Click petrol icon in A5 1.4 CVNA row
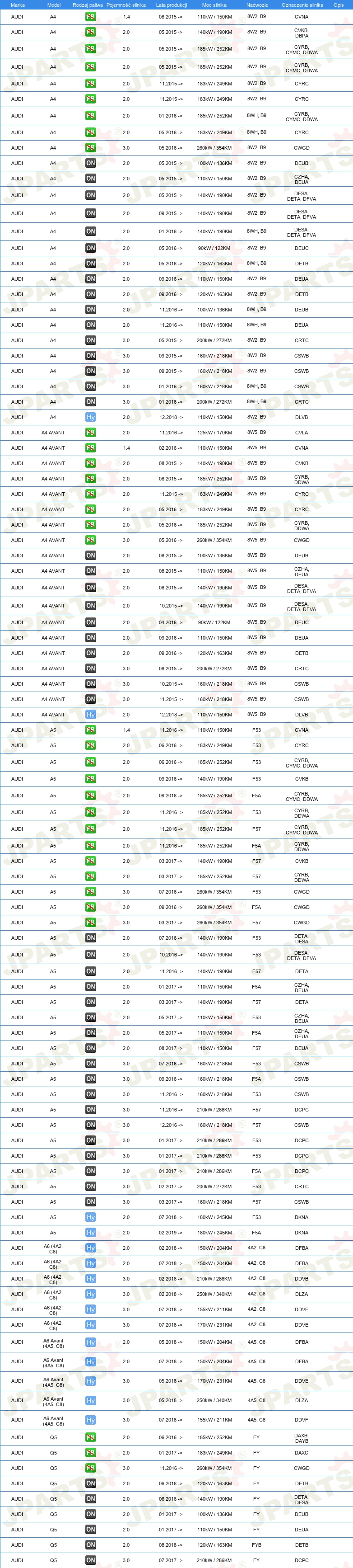 point(91,730)
